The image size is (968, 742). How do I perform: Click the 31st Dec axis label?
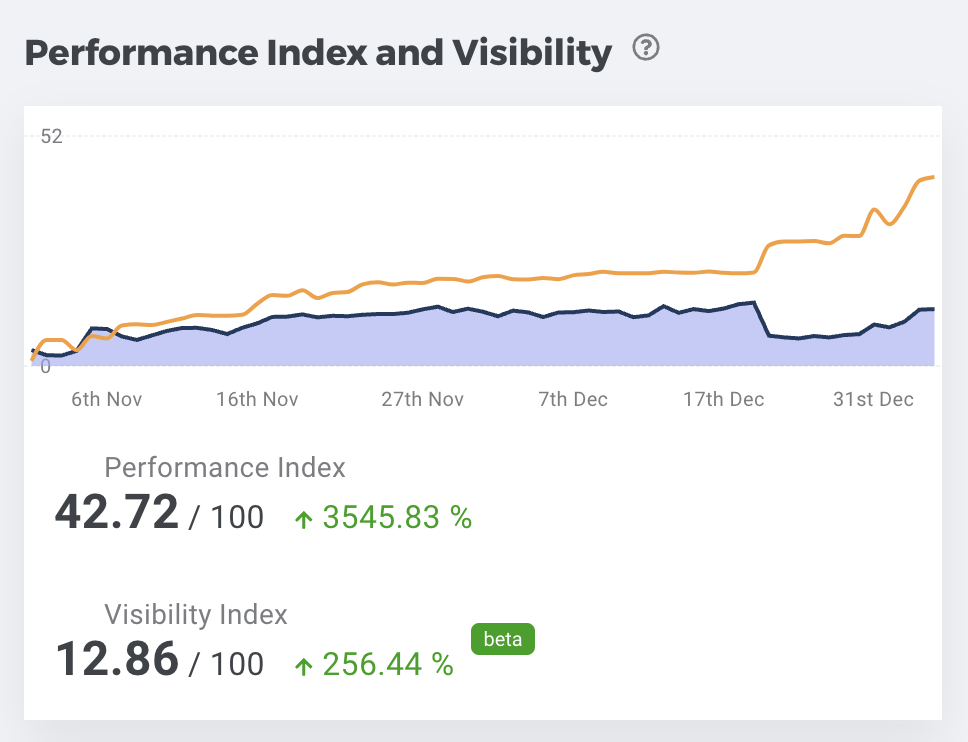[x=873, y=399]
